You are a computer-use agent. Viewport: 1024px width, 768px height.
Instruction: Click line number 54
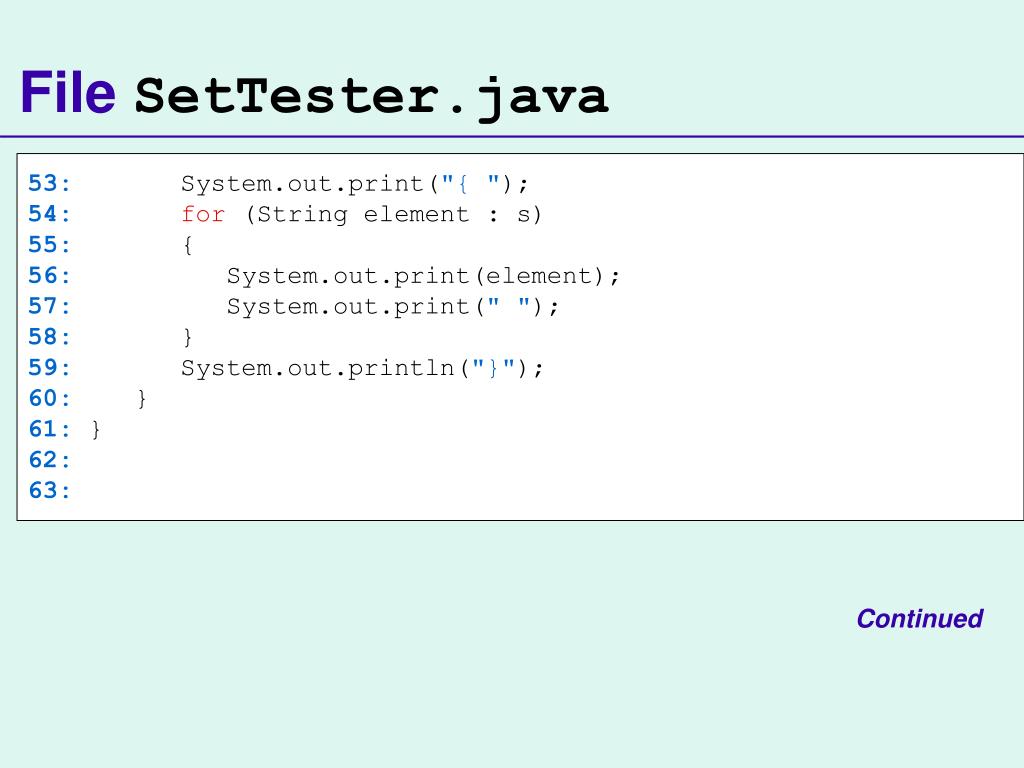pyautogui.click(x=49, y=214)
